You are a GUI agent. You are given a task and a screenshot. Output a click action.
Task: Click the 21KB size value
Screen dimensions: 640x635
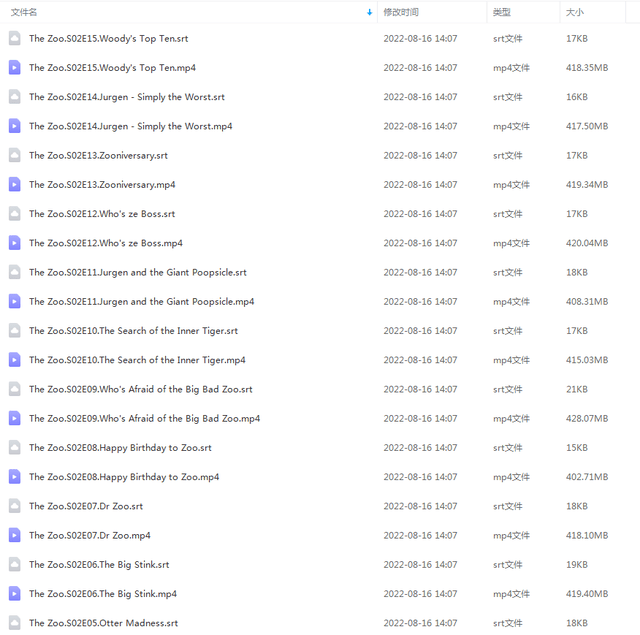coord(577,389)
